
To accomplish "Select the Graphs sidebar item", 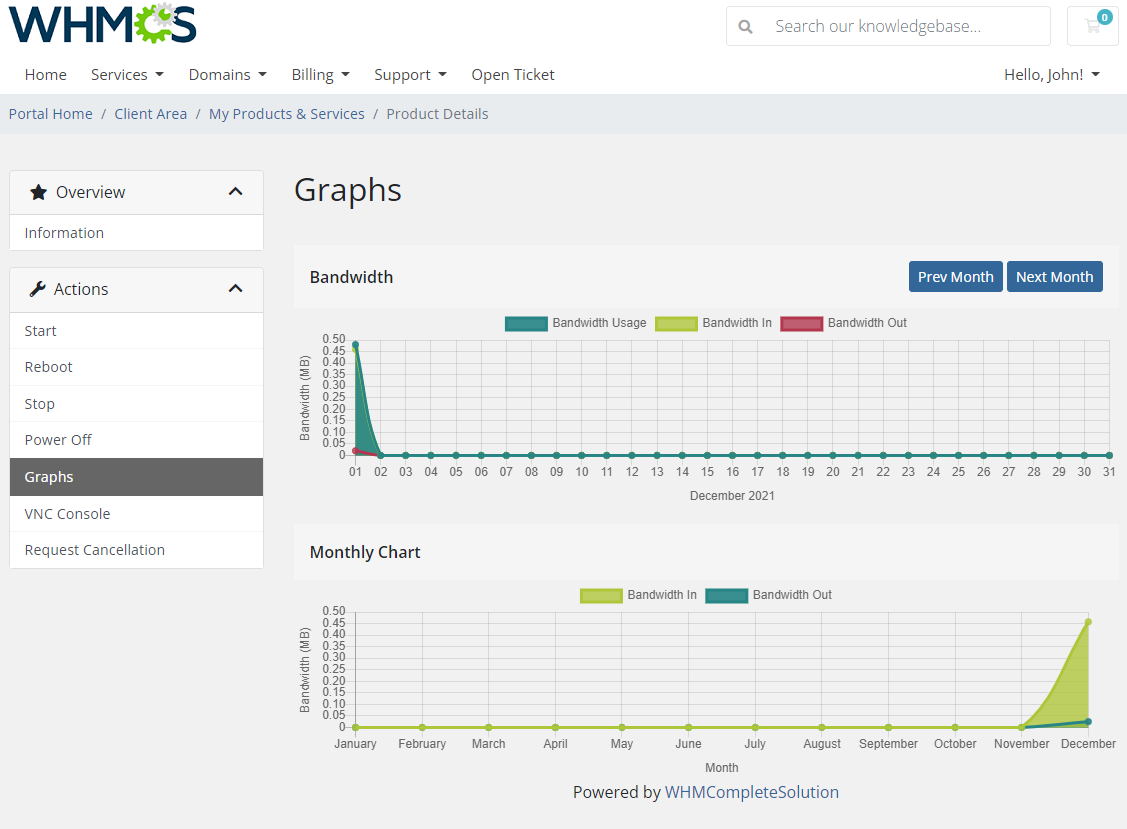I will click(x=137, y=477).
